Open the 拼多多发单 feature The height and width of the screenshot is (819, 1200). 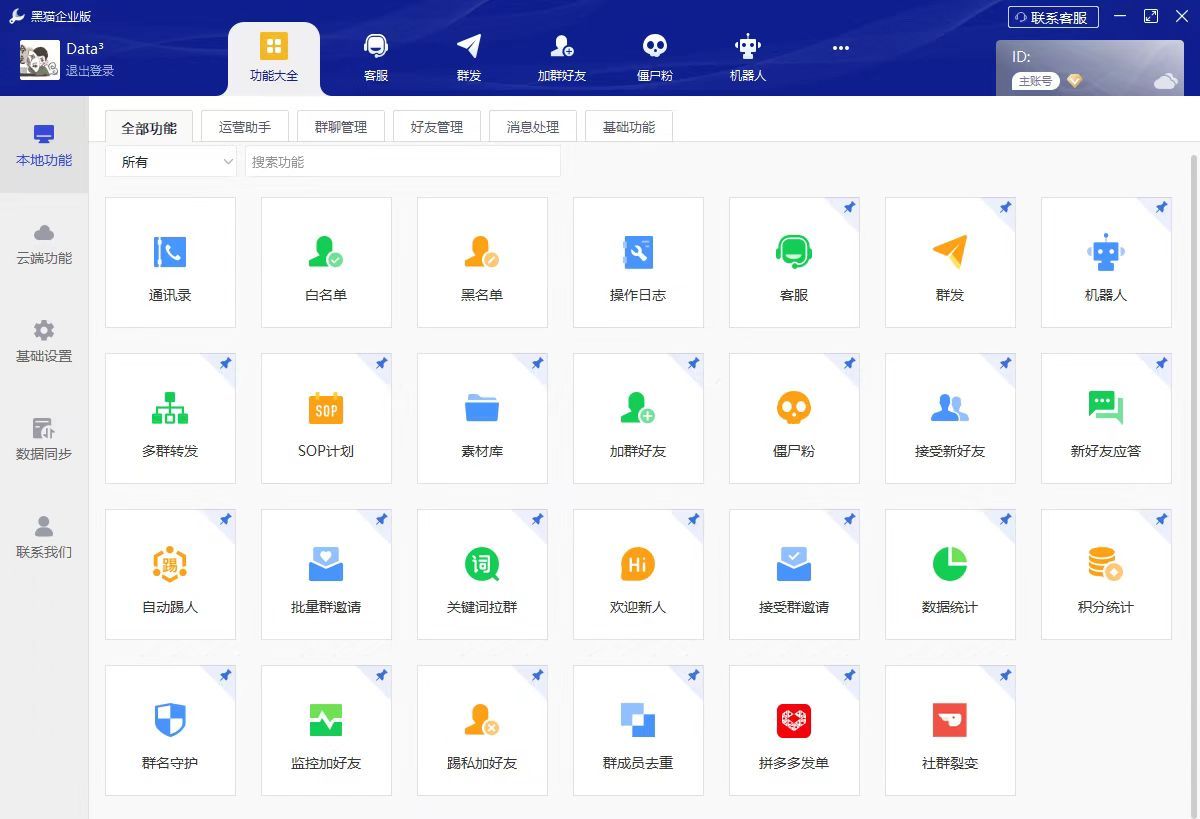tap(794, 730)
